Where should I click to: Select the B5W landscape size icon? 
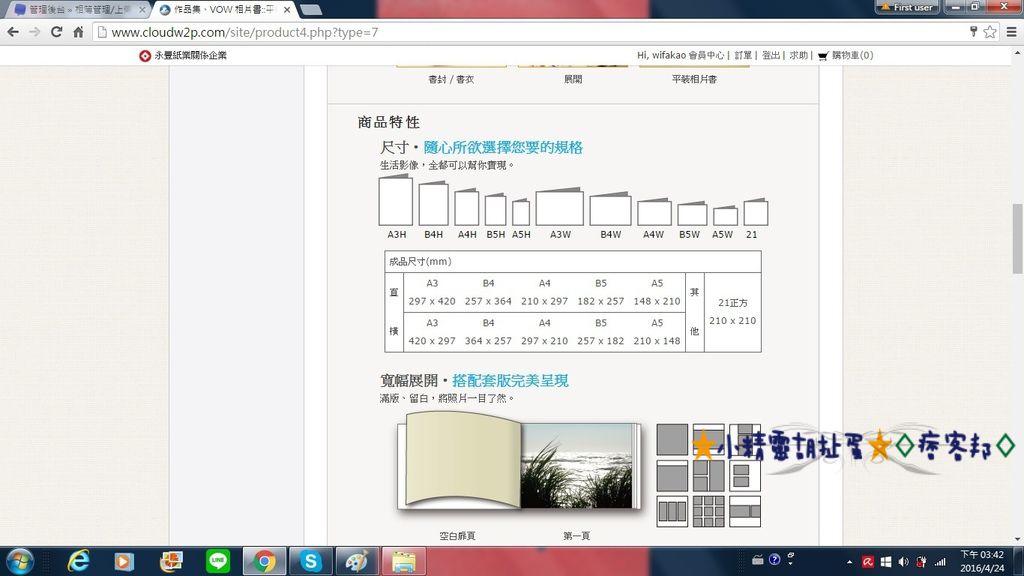(x=692, y=214)
